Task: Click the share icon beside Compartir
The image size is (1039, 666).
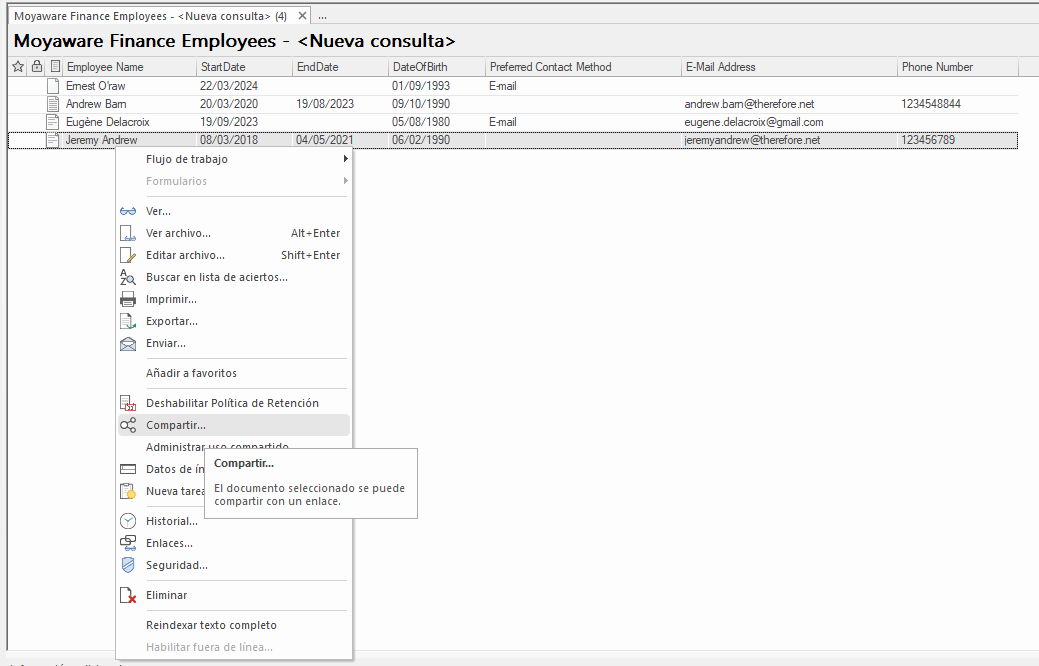Action: 128,425
